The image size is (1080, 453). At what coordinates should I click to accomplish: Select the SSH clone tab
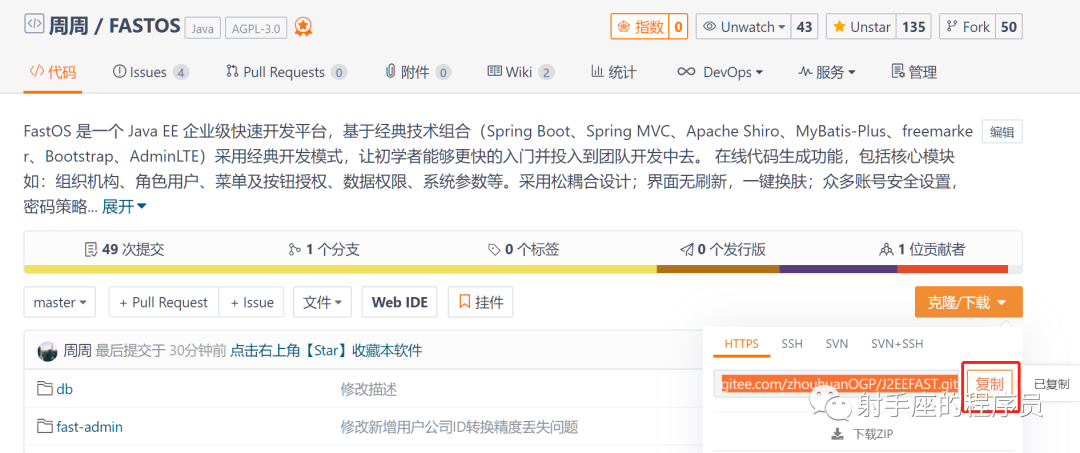(792, 344)
